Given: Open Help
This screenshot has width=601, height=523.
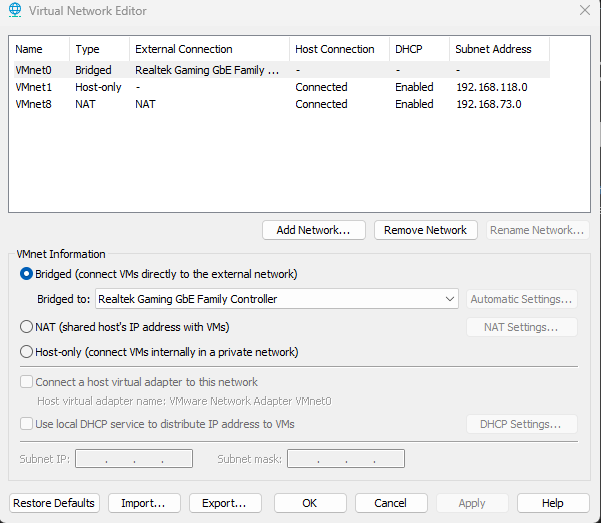Looking at the screenshot, I should tap(553, 503).
